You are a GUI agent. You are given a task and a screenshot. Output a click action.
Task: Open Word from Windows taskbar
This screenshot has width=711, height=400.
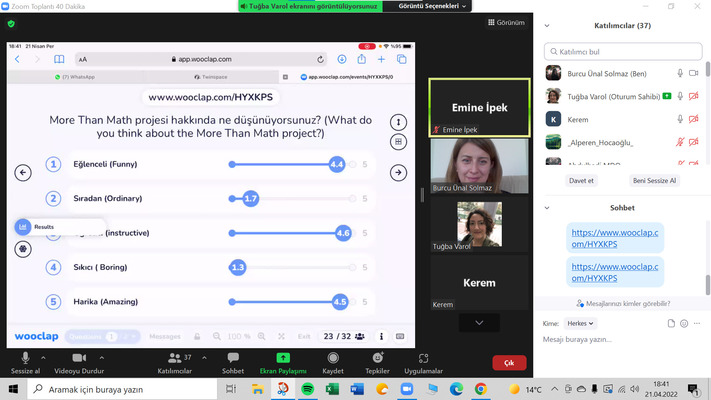357,389
